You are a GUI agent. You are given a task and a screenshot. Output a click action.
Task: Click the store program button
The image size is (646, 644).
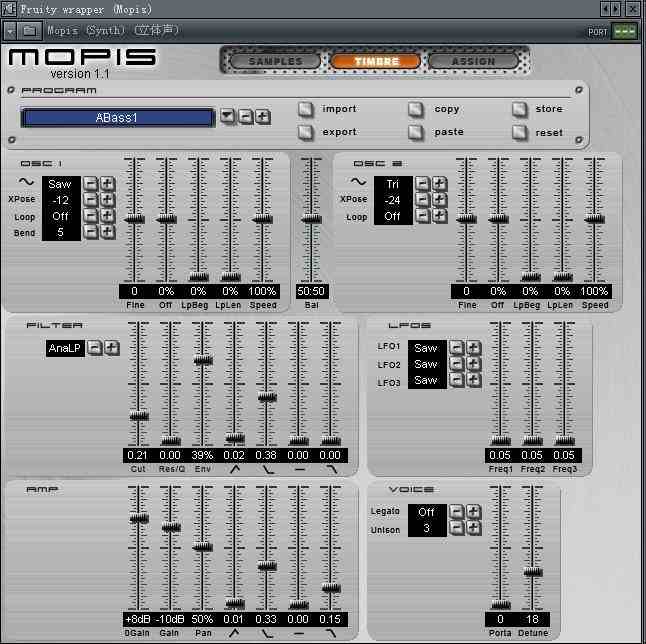point(520,109)
